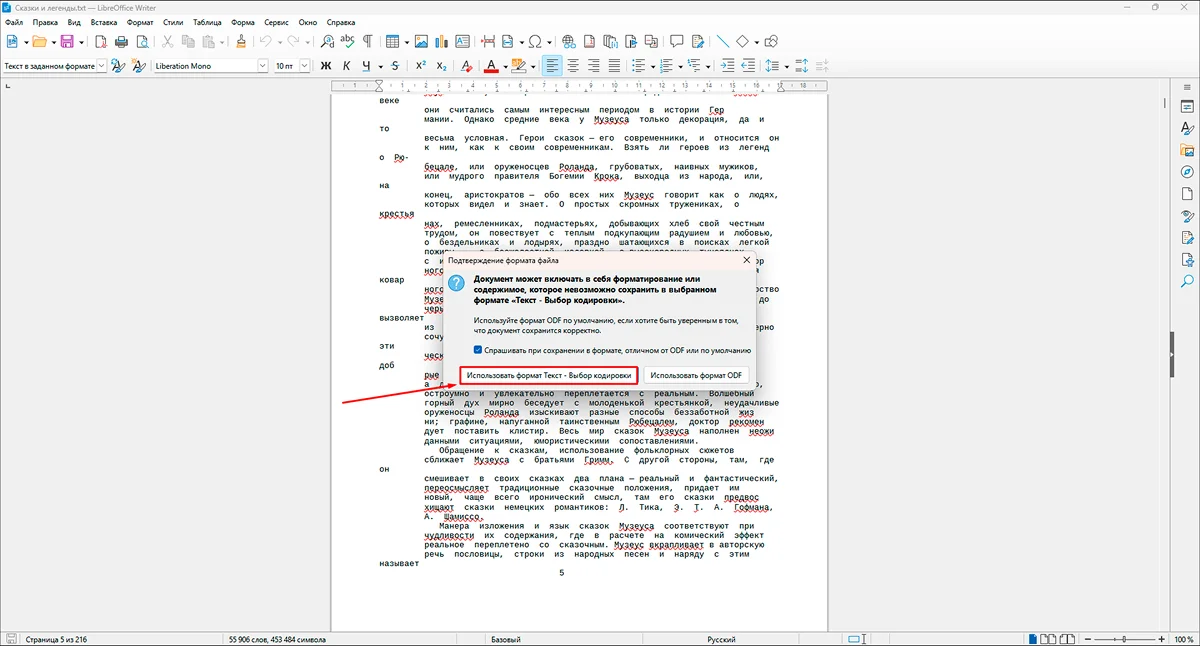
Task: Open the sidebar Properties panel icon
Action: (1188, 106)
